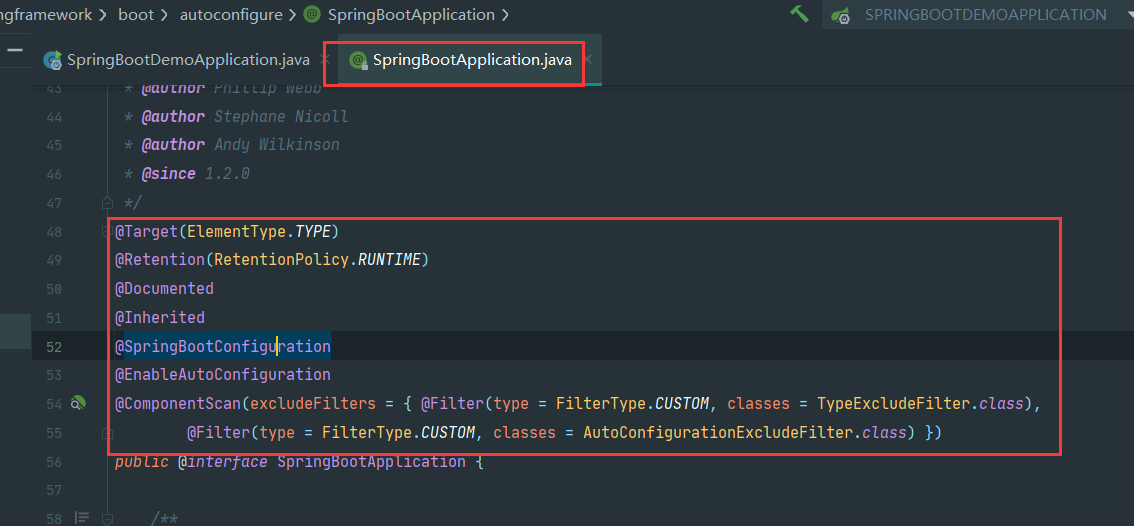The image size is (1134, 526).
Task: Expand the chevron after SpringBootApplication breadcrumb
Action: coord(504,14)
